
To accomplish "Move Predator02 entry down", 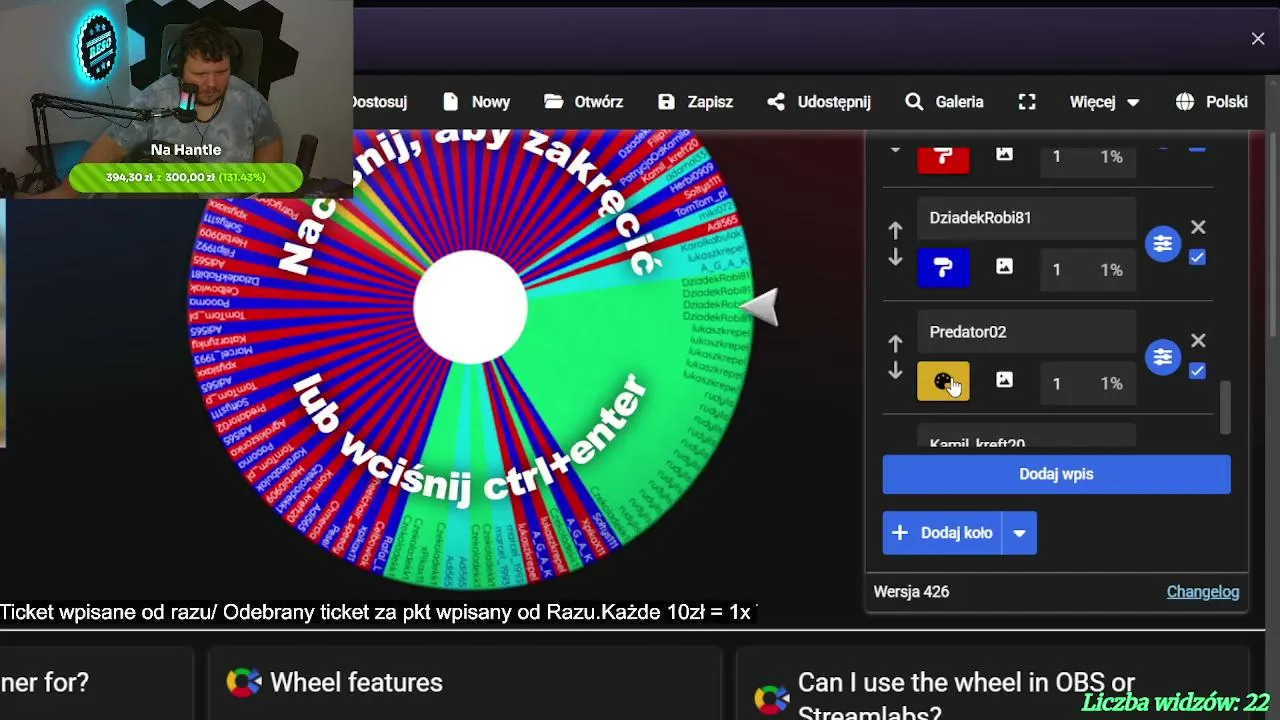I will [x=895, y=372].
